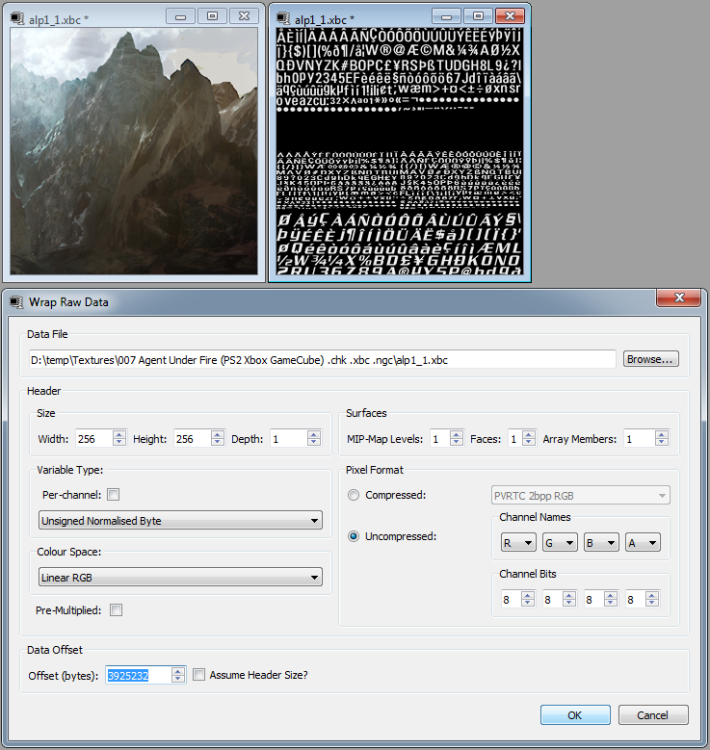Toggle the Pre-Multiplied checkbox
Image resolution: width=710 pixels, height=750 pixels.
click(117, 610)
